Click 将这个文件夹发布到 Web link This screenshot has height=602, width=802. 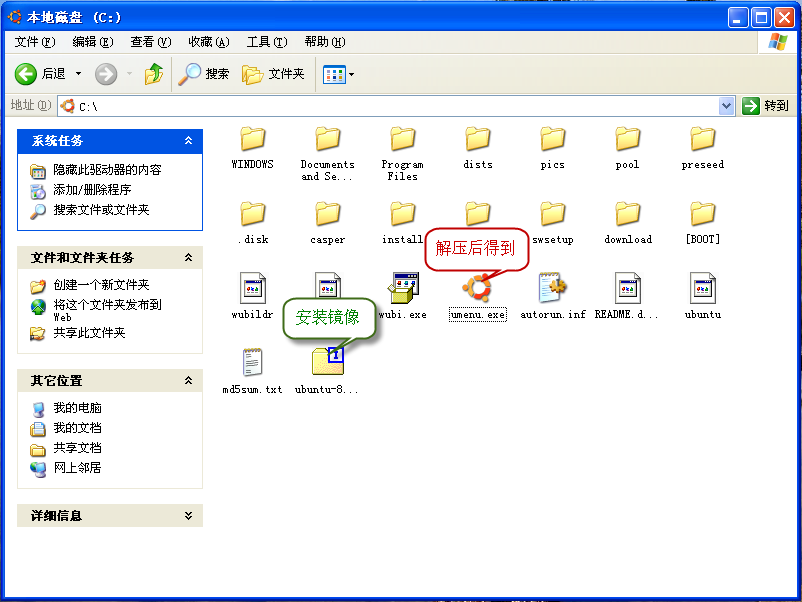coord(107,310)
